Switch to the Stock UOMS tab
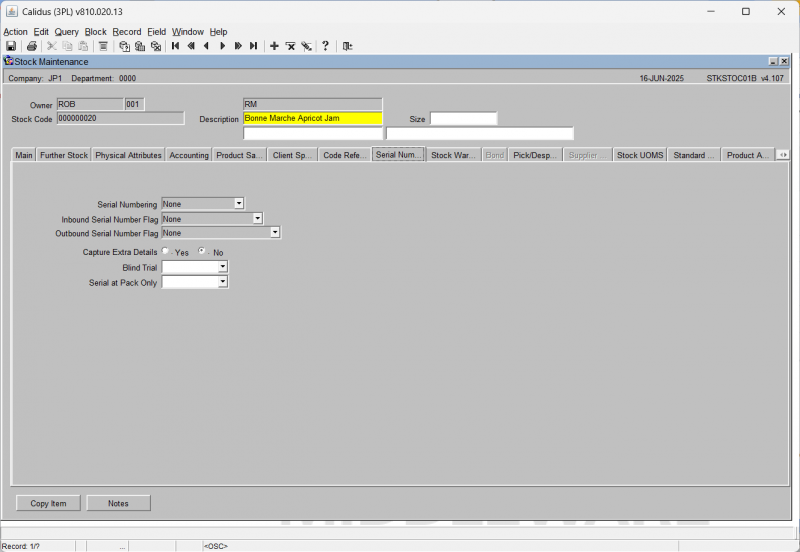This screenshot has height=552, width=800. 640,155
